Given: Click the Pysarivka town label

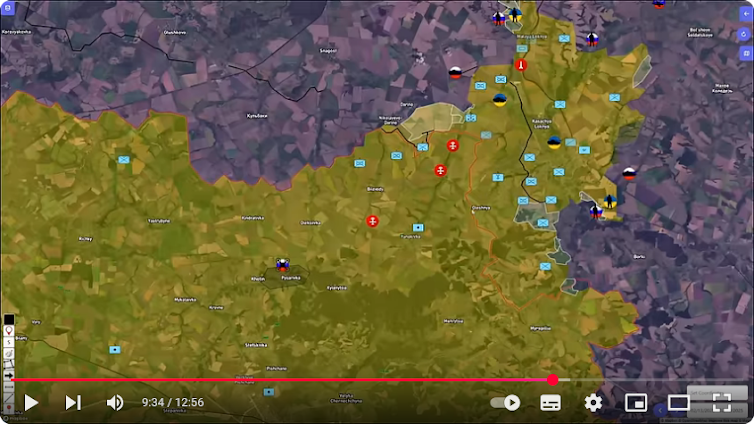Looking at the screenshot, I should click(x=291, y=278).
